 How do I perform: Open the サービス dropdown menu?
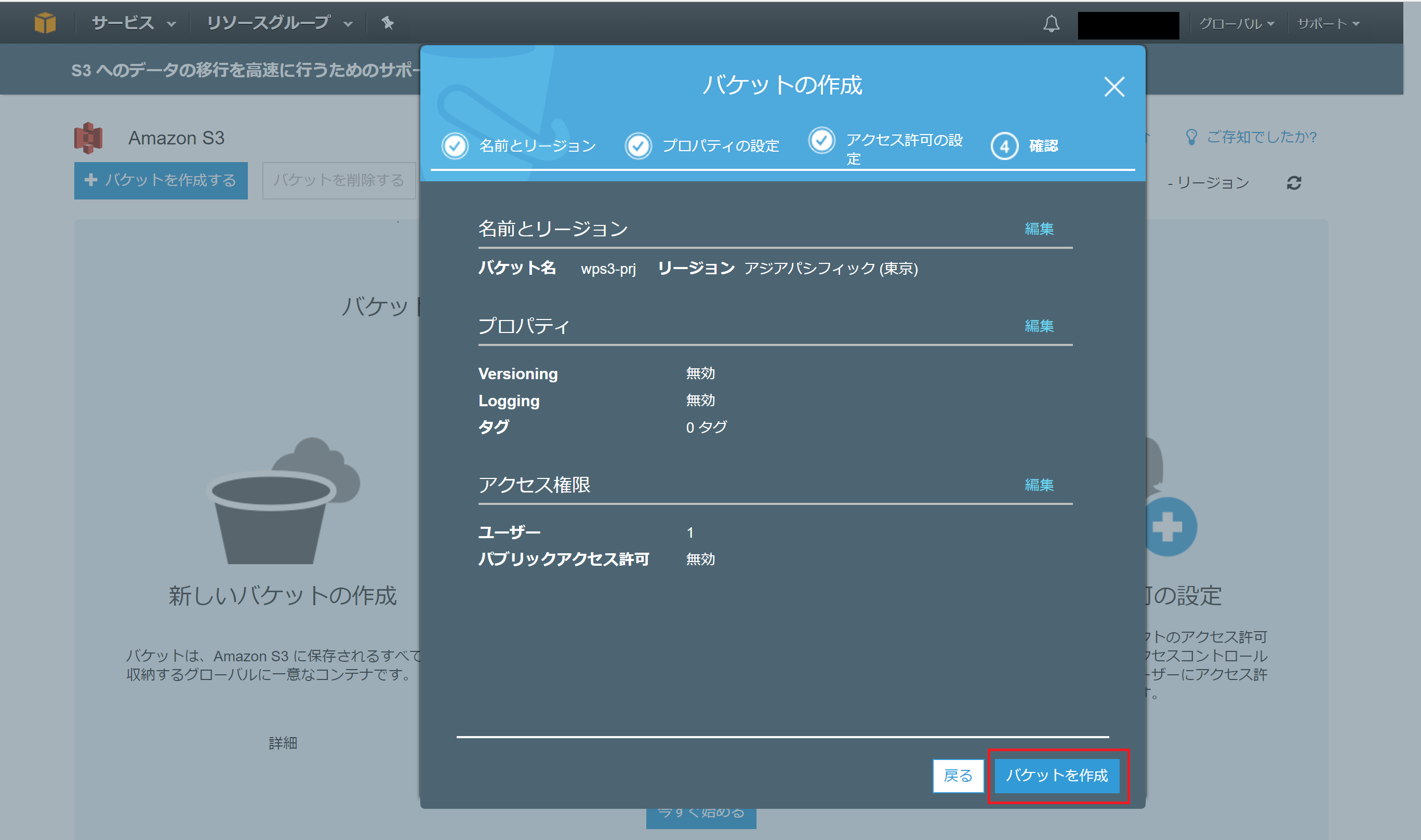click(134, 23)
